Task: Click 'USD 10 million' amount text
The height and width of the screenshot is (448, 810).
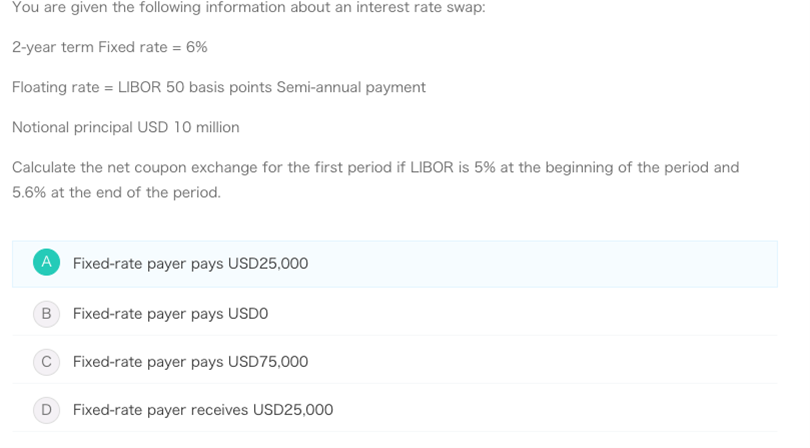Action: click(x=188, y=127)
